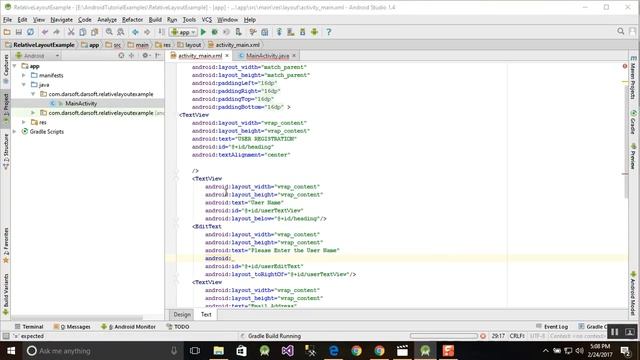This screenshot has width=640, height=360.
Task: Cancel the running Gradle build
Action: [x=483, y=336]
